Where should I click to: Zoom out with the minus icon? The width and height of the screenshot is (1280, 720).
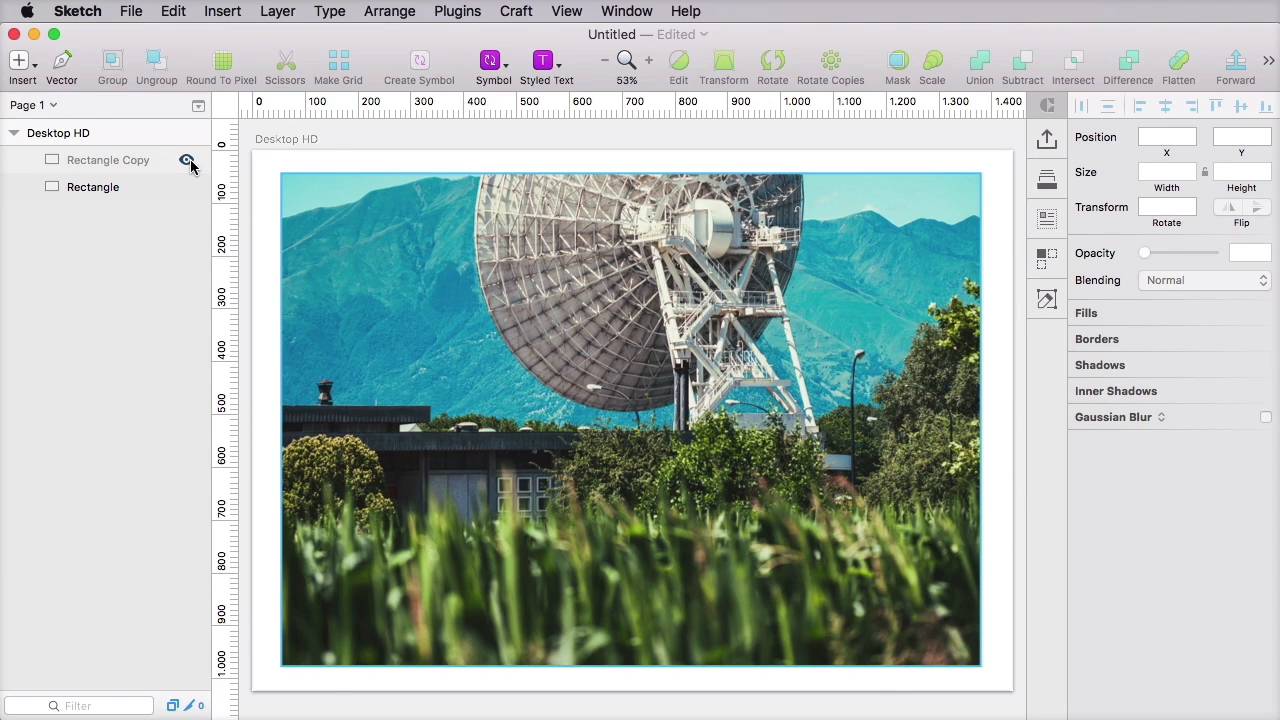(x=604, y=61)
